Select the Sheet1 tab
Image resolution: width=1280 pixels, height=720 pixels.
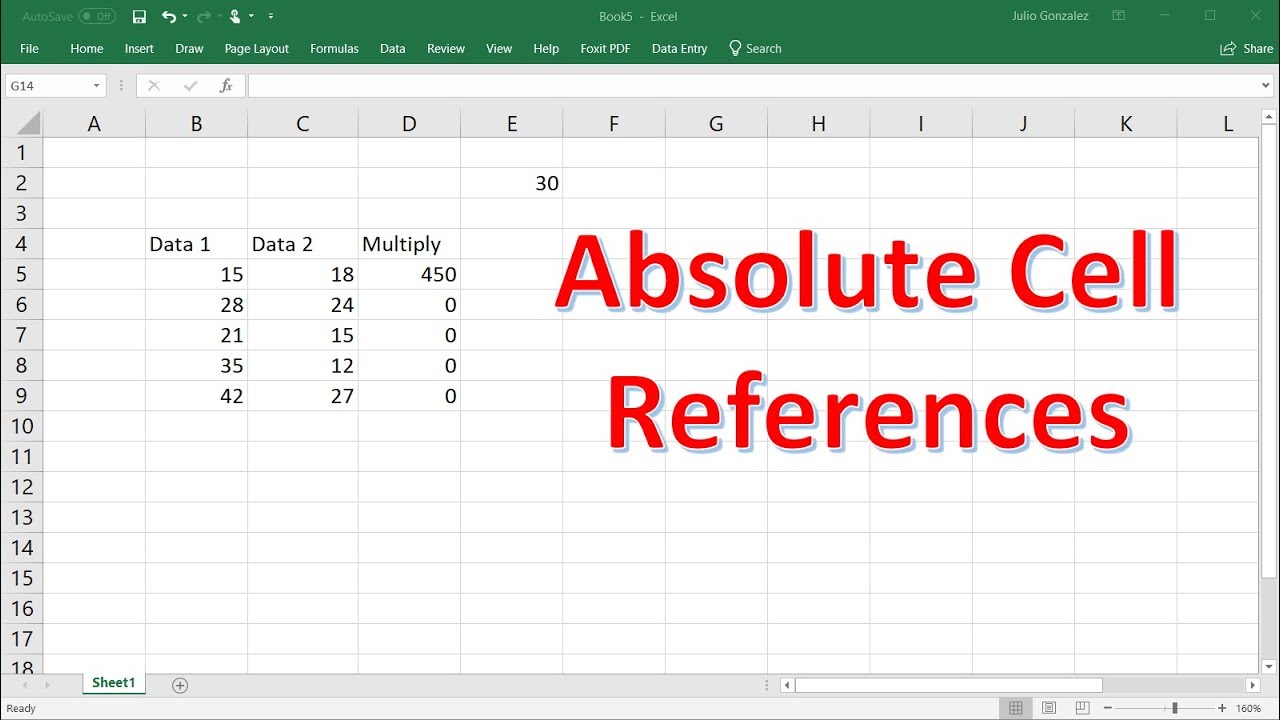[x=113, y=683]
